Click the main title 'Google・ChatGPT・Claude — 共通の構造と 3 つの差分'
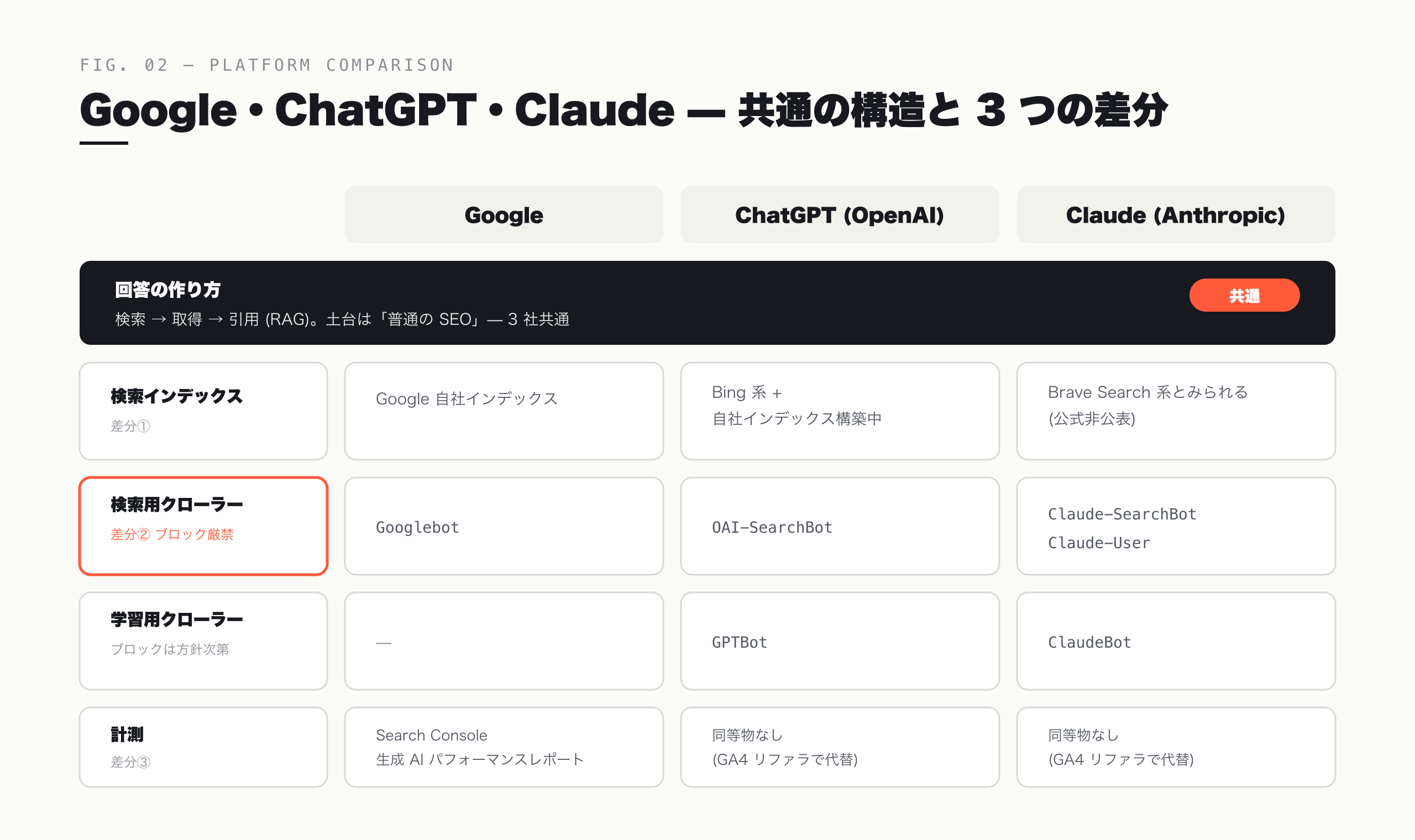 pos(623,110)
